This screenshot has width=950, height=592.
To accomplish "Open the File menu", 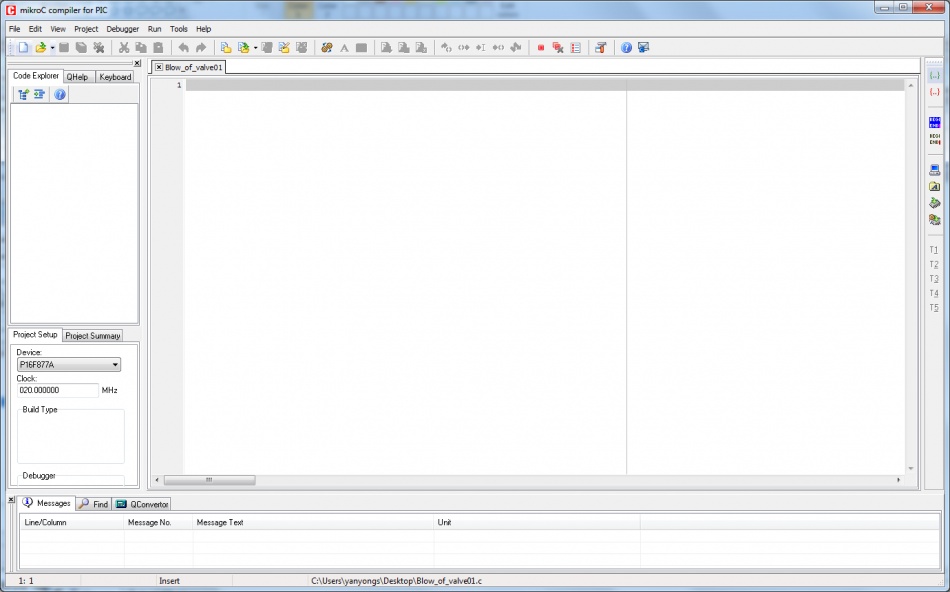I will pos(15,28).
